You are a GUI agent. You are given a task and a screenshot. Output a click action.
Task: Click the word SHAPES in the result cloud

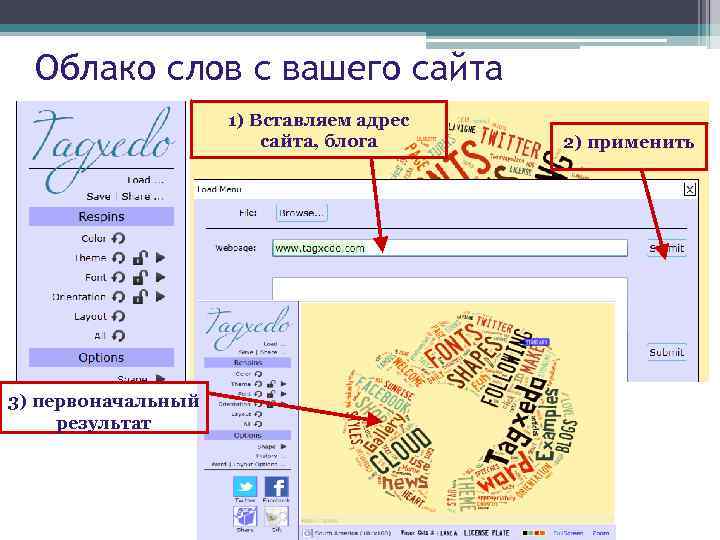473,361
